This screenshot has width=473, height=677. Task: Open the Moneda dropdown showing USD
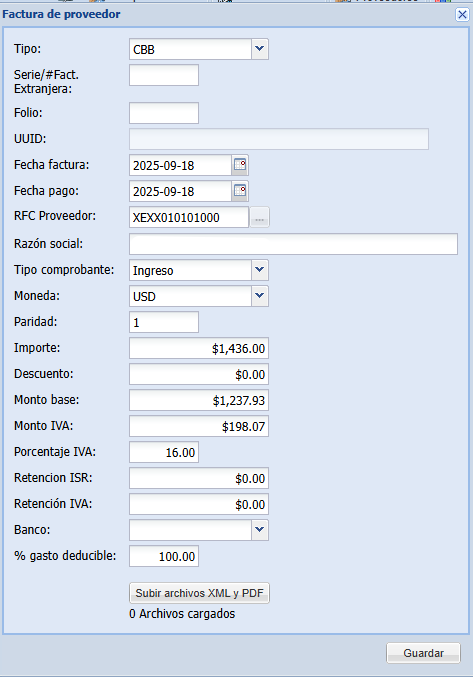[x=260, y=296]
